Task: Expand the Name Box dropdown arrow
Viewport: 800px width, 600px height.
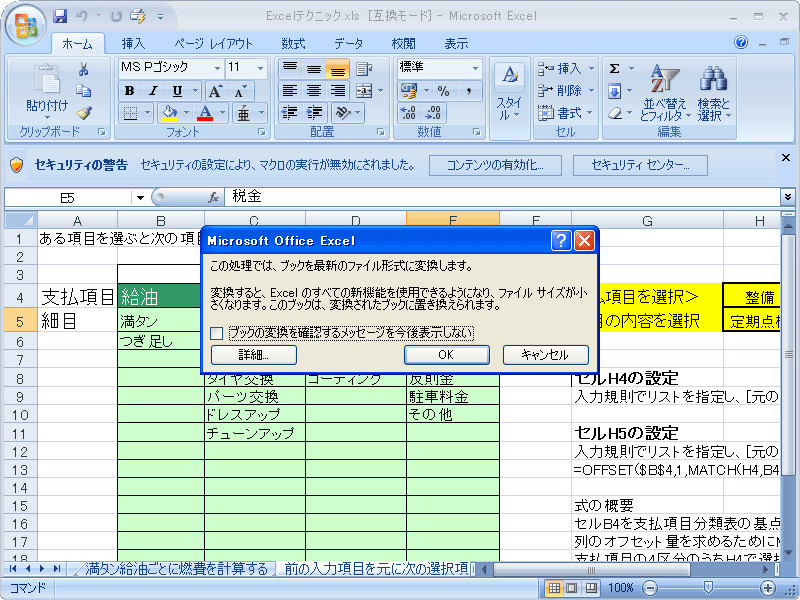Action: (x=140, y=197)
